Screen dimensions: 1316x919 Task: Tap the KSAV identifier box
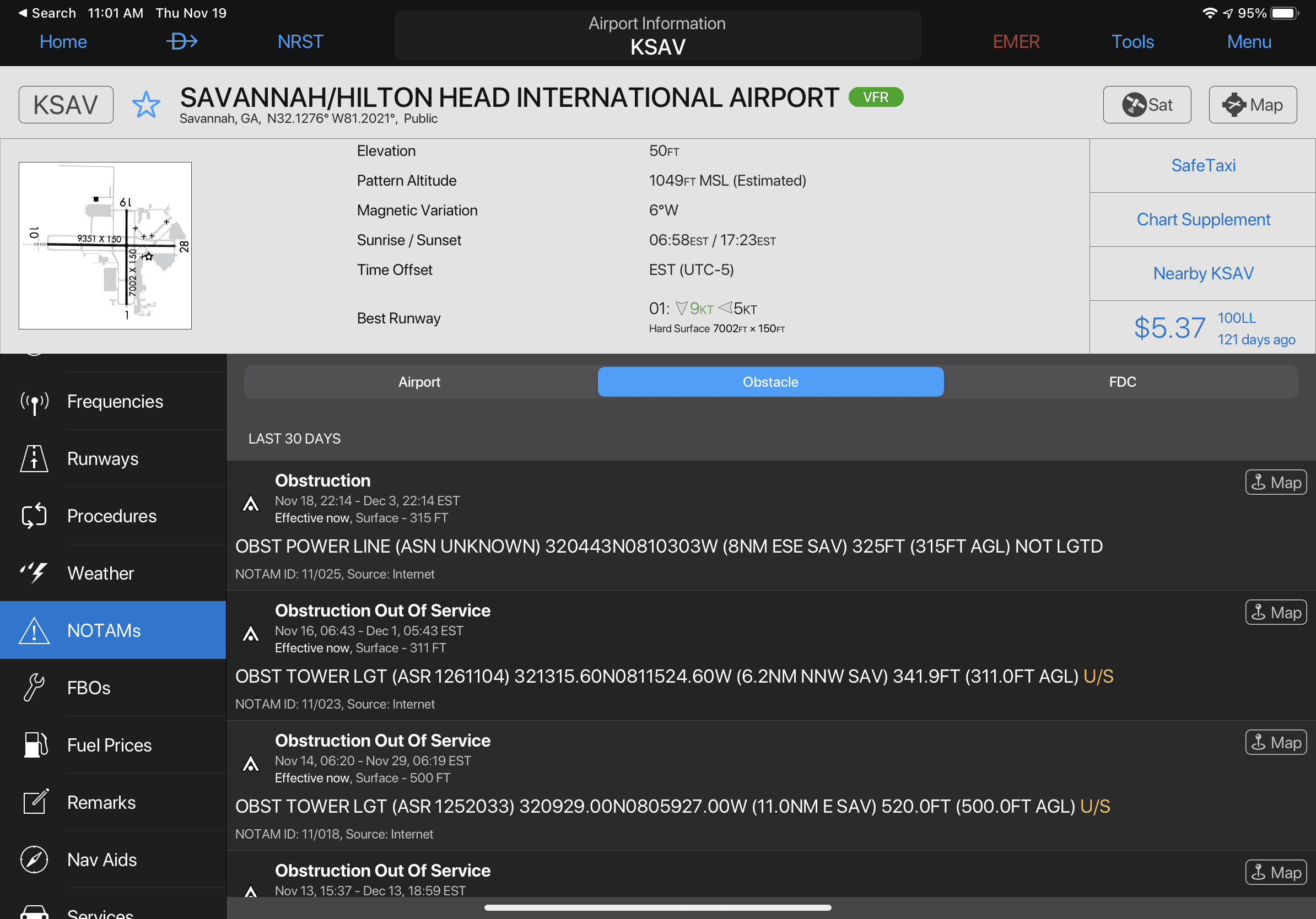66,105
